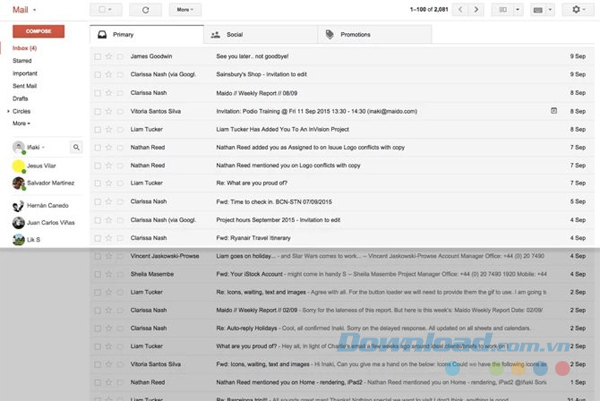Image resolution: width=600 pixels, height=401 pixels.
Task: Star the Vitoria Santos Silva email
Action: (x=109, y=110)
